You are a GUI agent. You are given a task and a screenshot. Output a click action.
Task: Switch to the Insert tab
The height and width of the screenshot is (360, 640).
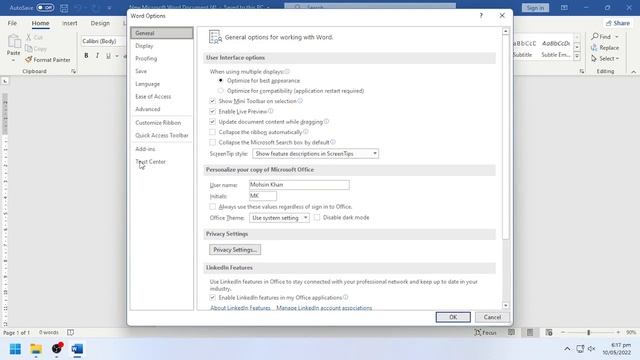pyautogui.click(x=69, y=23)
